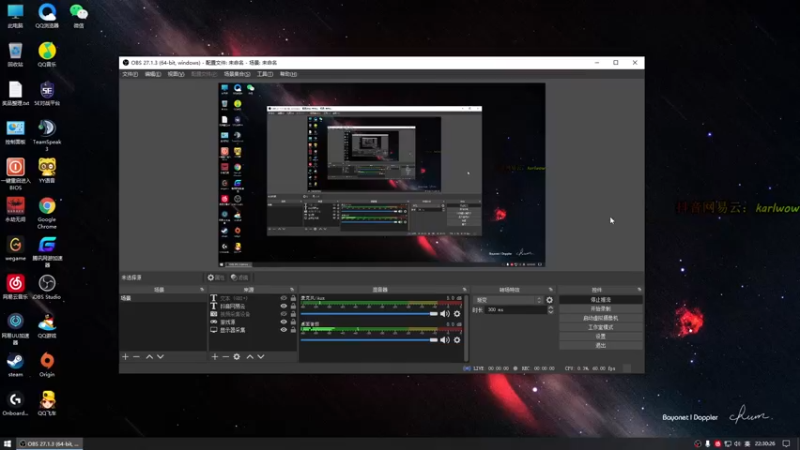Open transition properties gear icon

click(549, 300)
